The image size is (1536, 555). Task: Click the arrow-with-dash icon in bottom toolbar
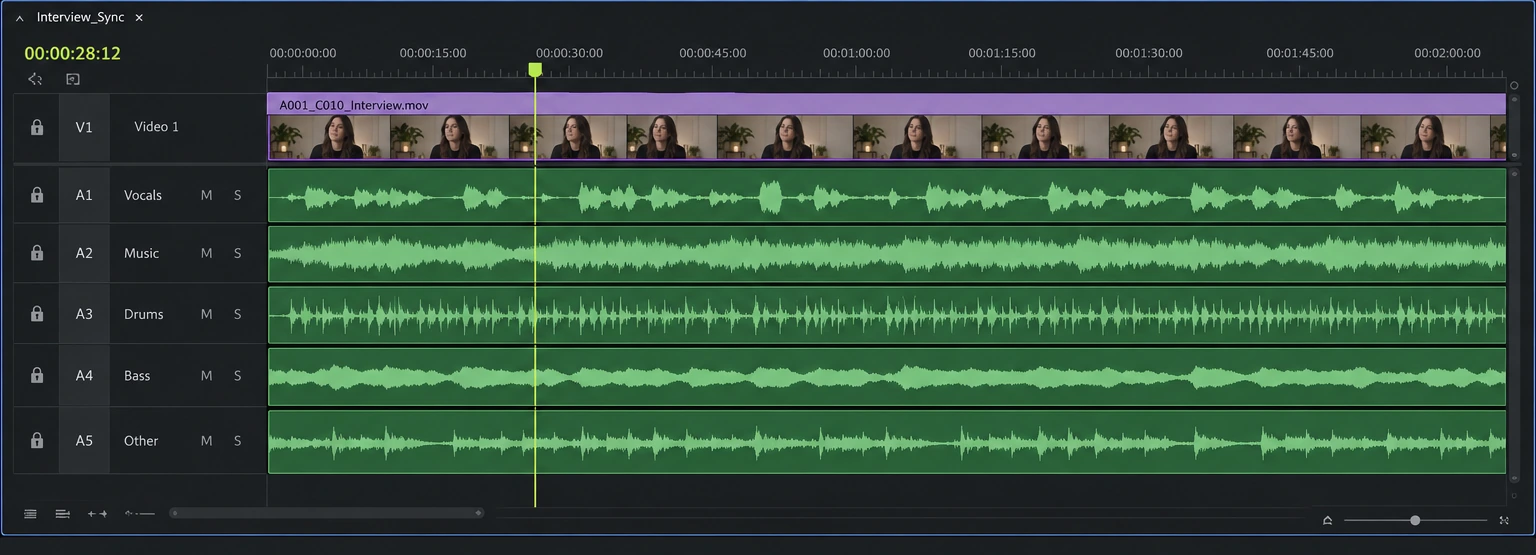tap(140, 513)
